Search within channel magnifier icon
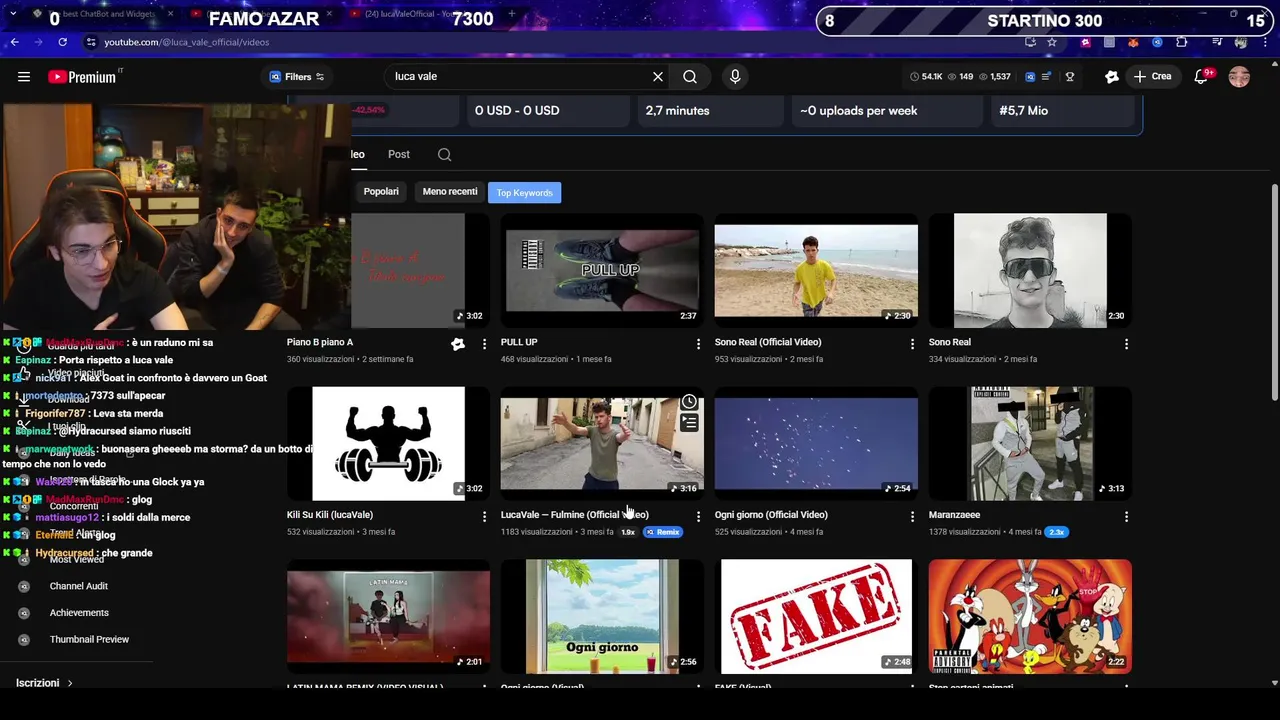This screenshot has height=720, width=1280. tap(444, 154)
